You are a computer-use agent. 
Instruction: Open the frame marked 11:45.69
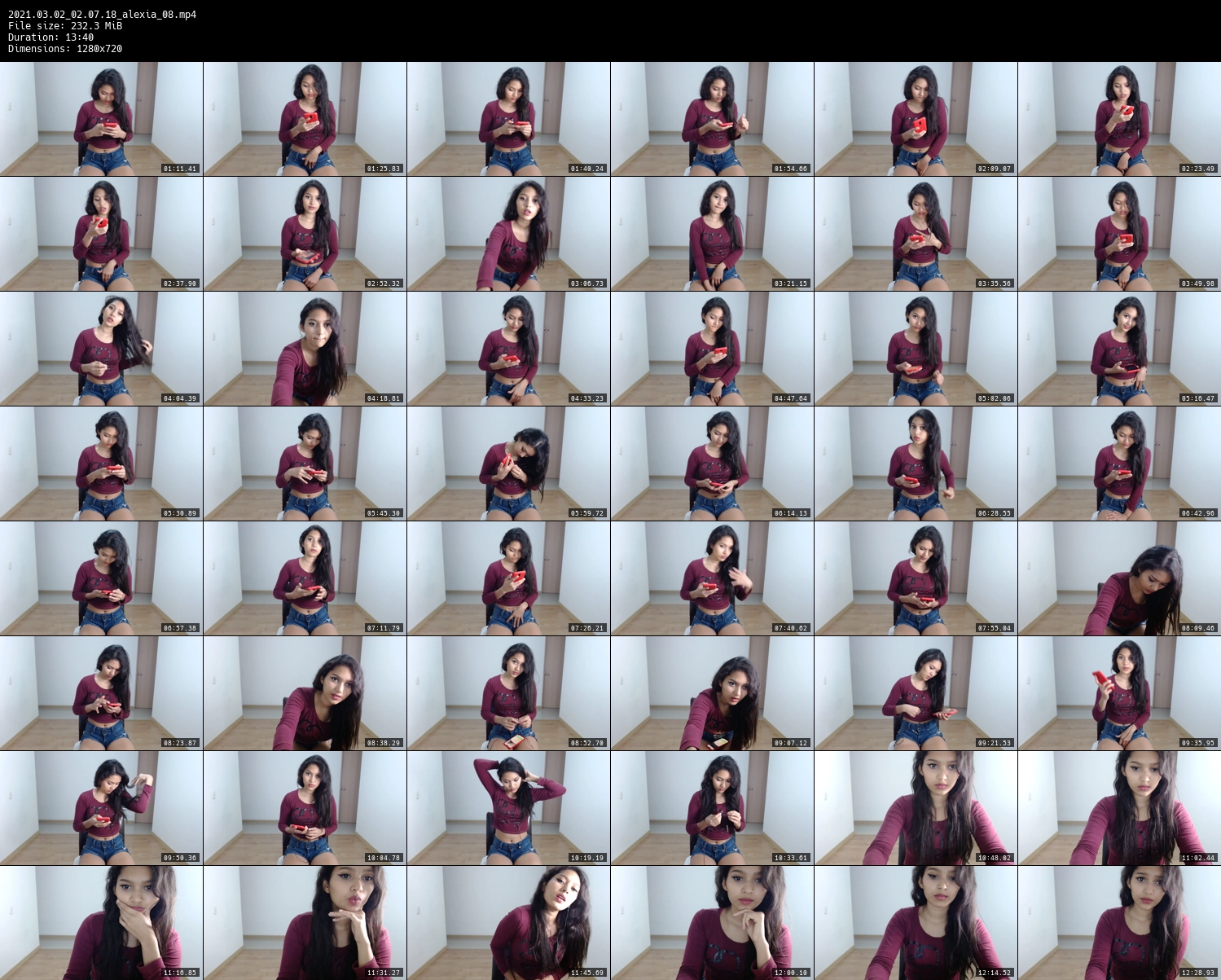[x=508, y=923]
